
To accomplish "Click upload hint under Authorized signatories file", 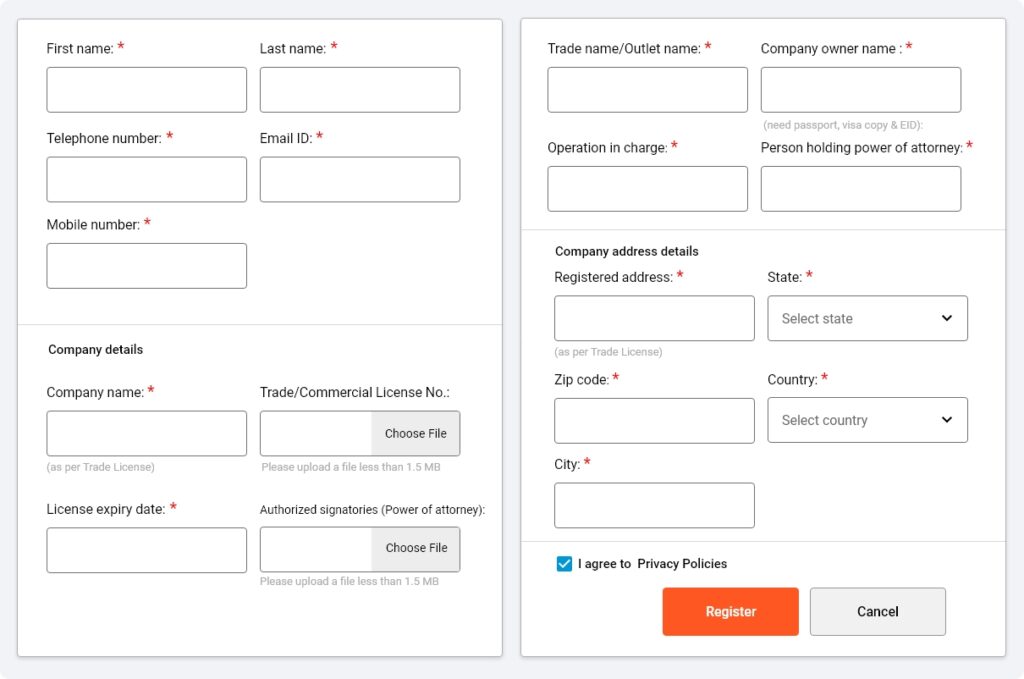I will [349, 581].
